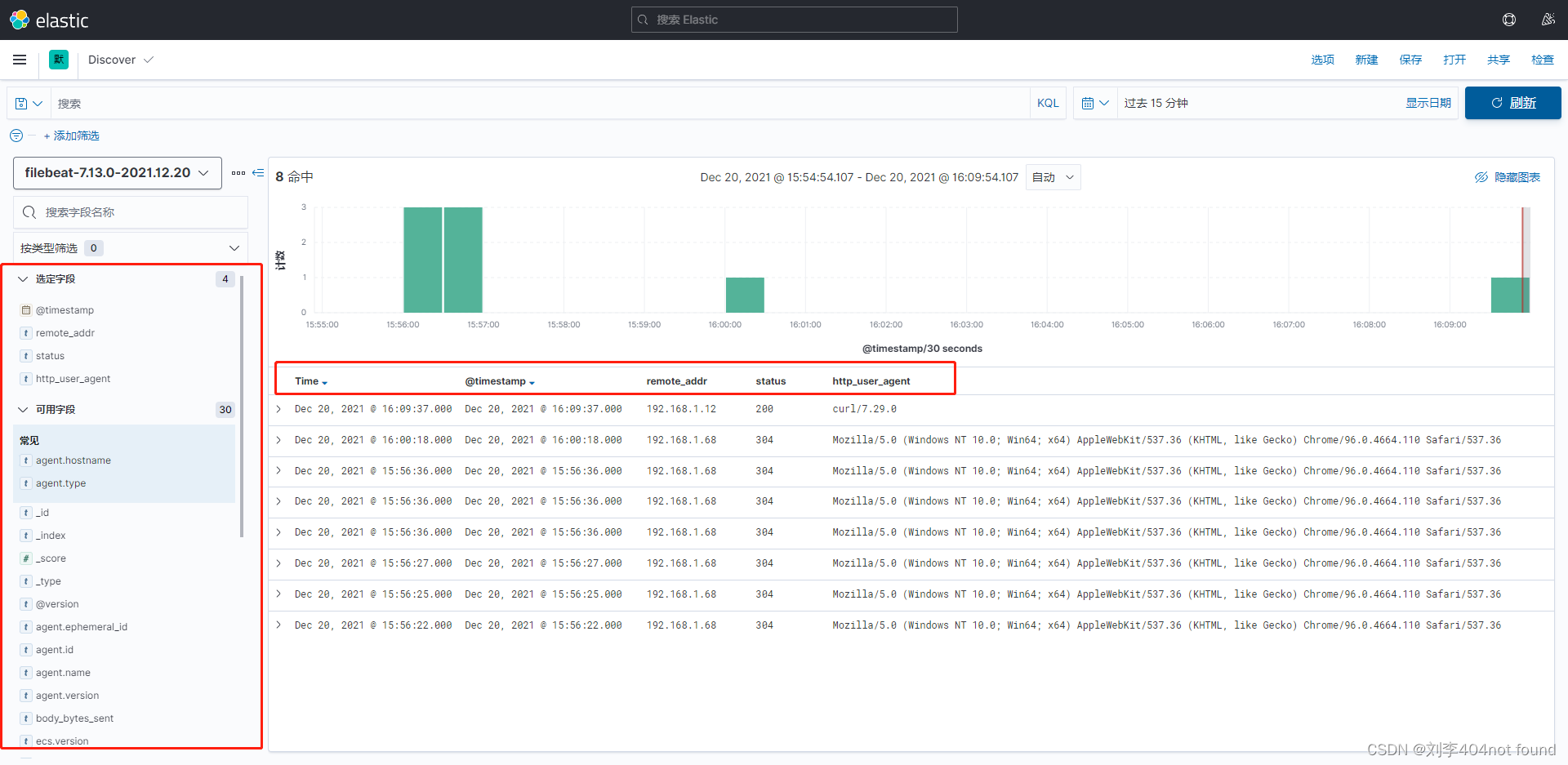Click the 192.168.1.12 address cell
Screen dimensions: 1568x765
coord(681,409)
